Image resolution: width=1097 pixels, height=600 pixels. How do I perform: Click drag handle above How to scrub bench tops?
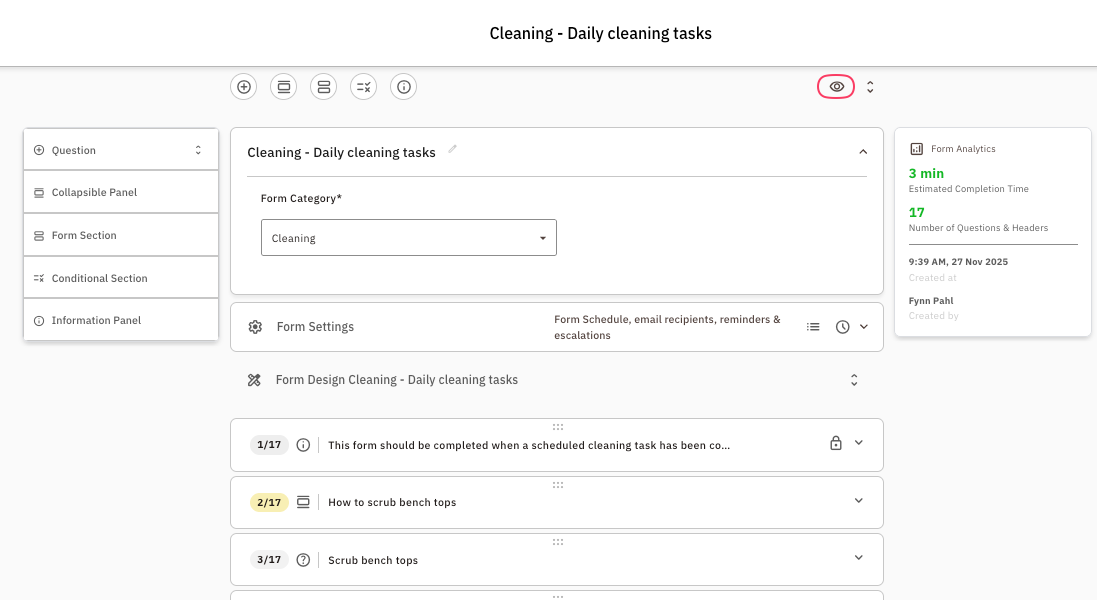(x=558, y=485)
